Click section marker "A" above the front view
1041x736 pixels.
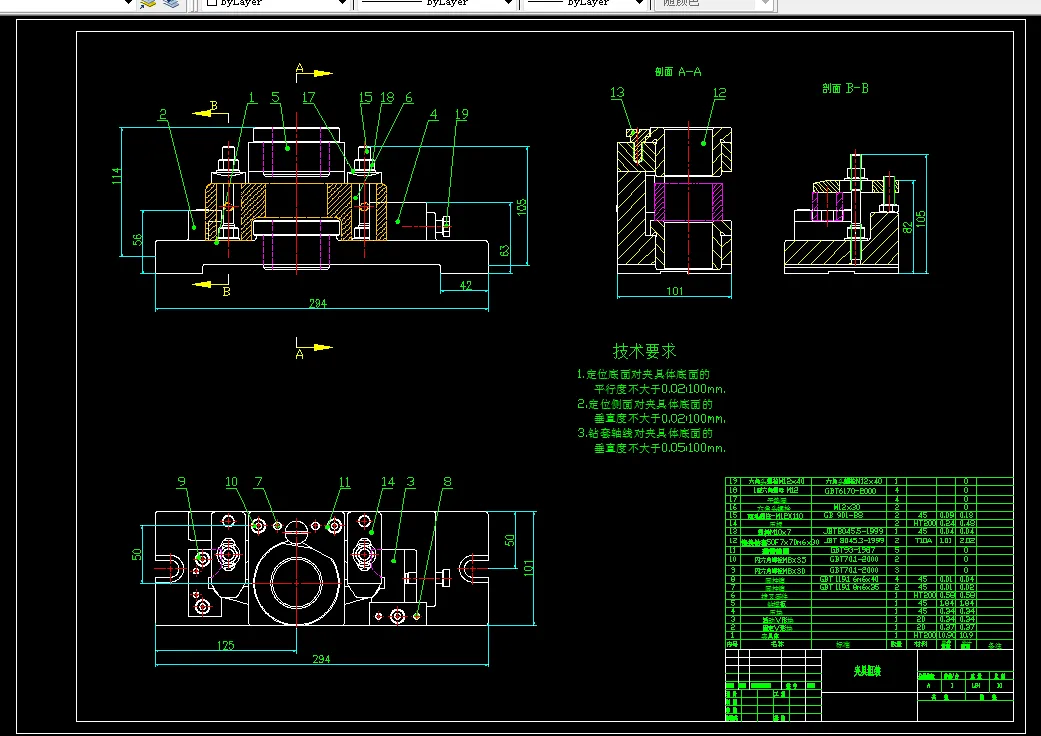(x=299, y=68)
